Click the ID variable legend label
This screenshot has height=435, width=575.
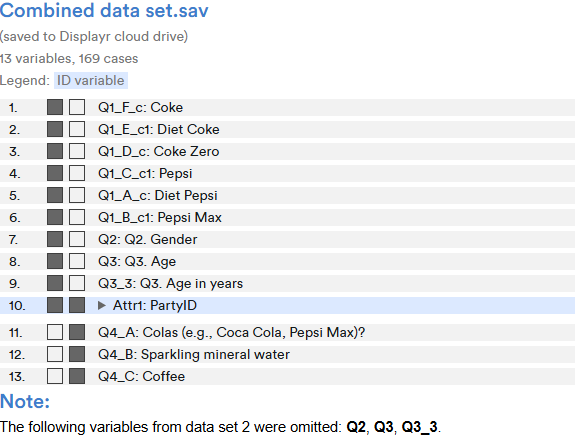(91, 80)
